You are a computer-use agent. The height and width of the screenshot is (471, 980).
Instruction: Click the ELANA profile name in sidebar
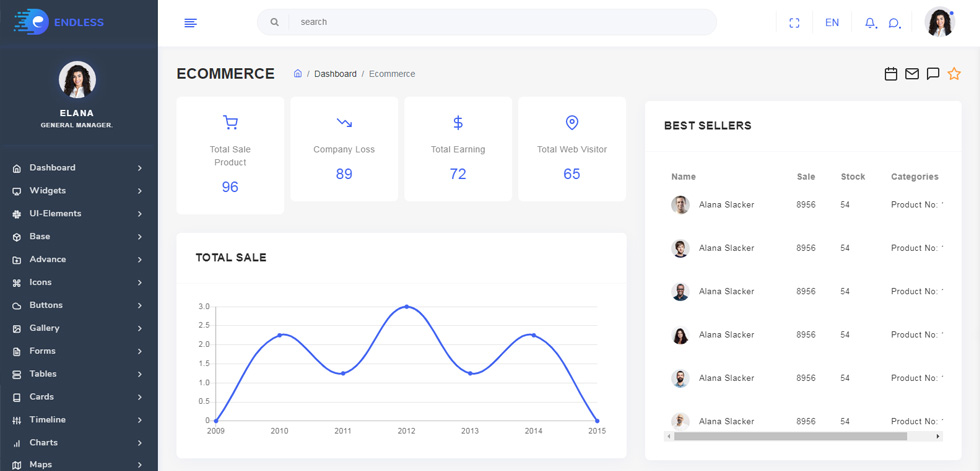pyautogui.click(x=77, y=113)
